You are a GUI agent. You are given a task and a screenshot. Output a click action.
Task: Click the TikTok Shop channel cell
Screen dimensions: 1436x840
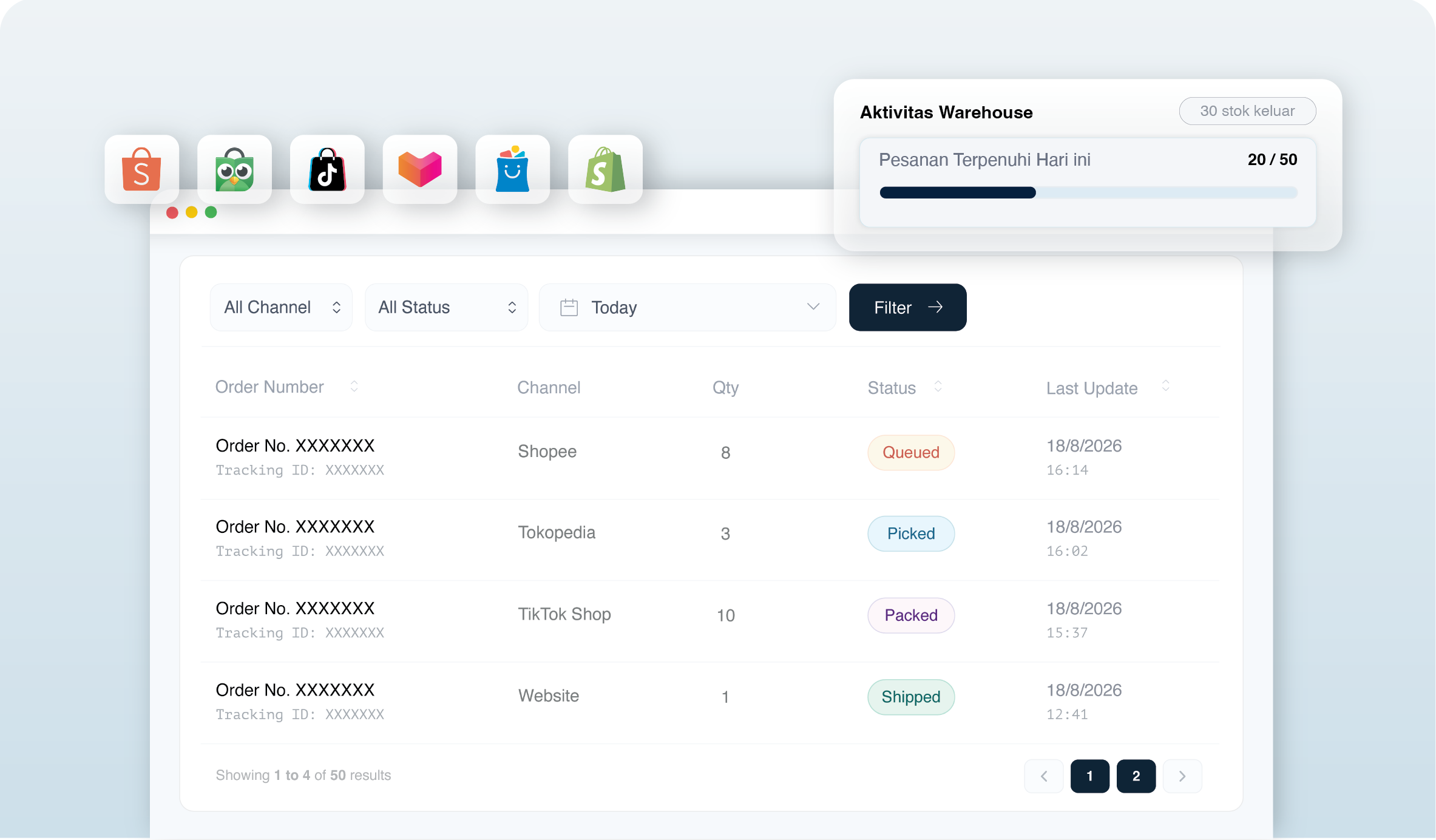(x=564, y=614)
